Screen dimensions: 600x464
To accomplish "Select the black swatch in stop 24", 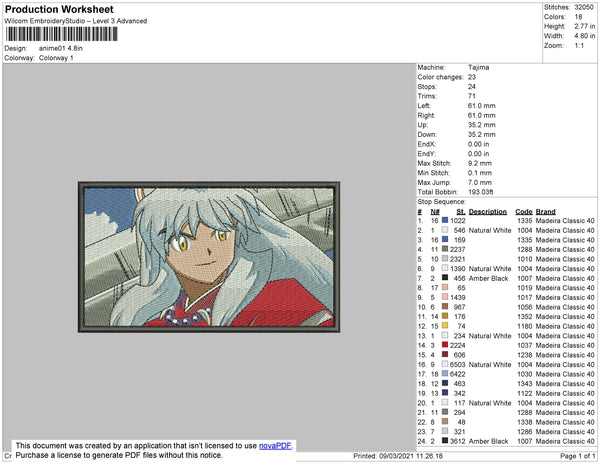I will click(445, 441).
